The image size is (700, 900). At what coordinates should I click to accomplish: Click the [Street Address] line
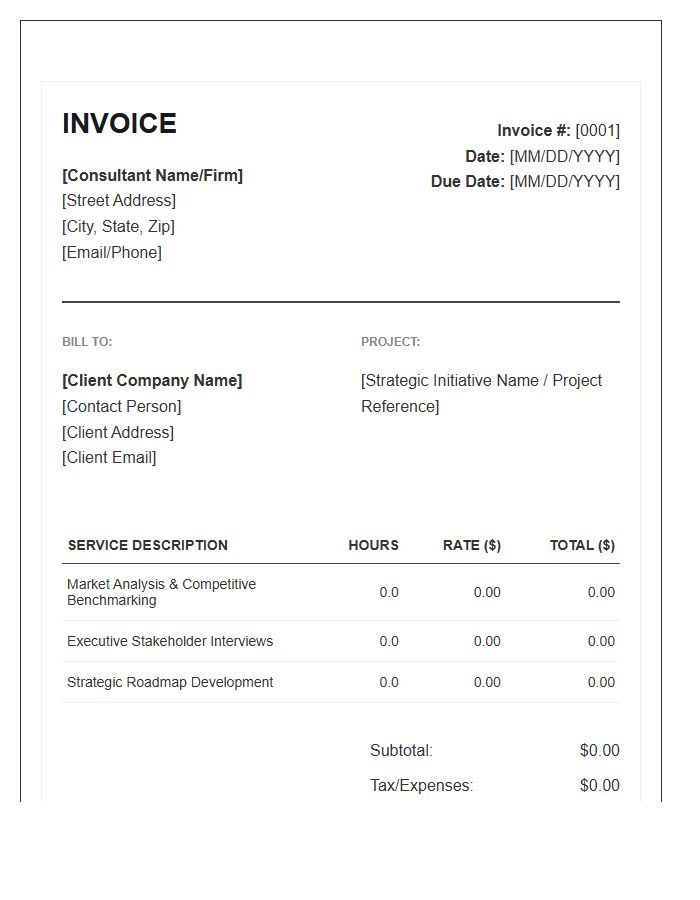pos(119,200)
